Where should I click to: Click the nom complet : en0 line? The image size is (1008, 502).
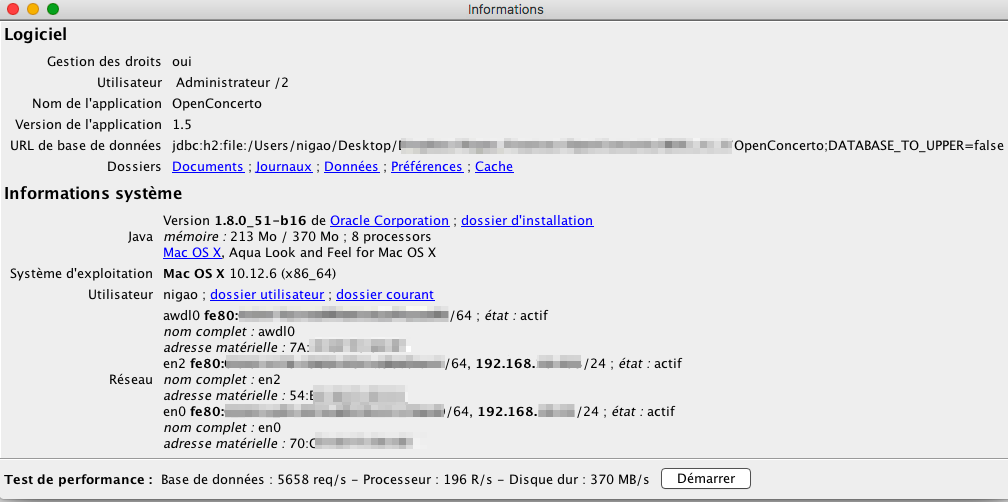click(x=222, y=427)
